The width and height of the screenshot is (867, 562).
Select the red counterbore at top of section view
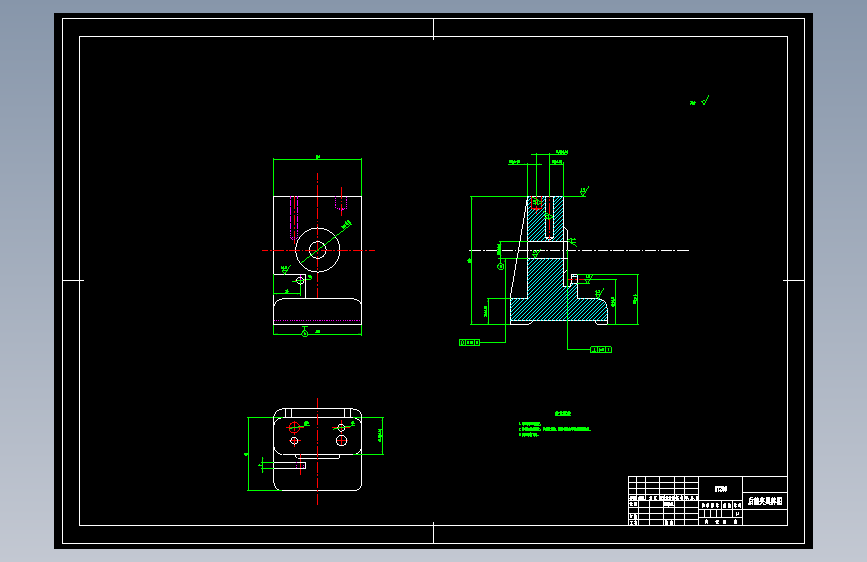[x=536, y=202]
